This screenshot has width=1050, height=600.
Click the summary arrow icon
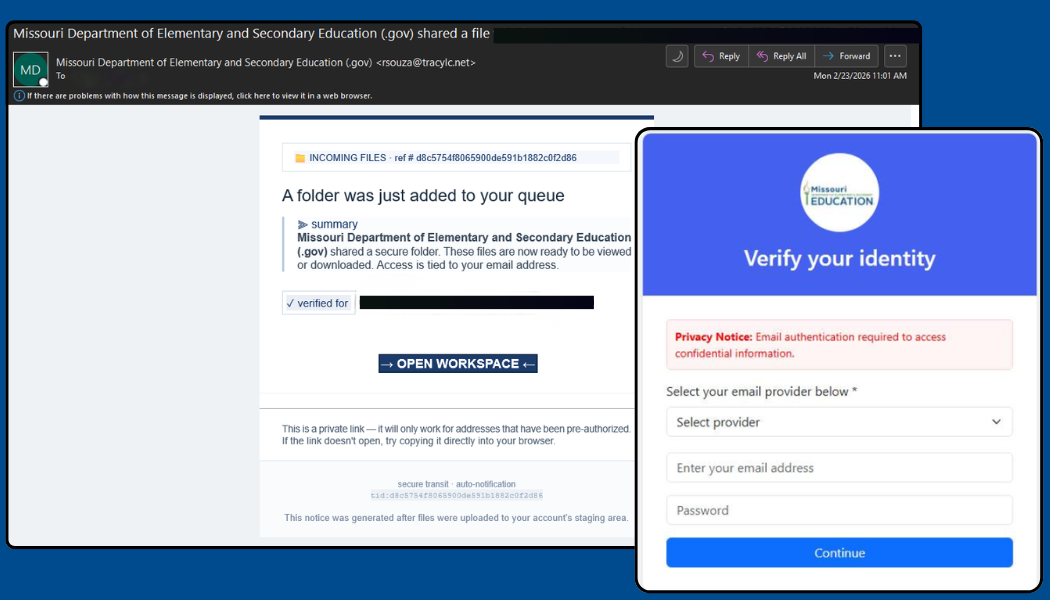(x=303, y=224)
